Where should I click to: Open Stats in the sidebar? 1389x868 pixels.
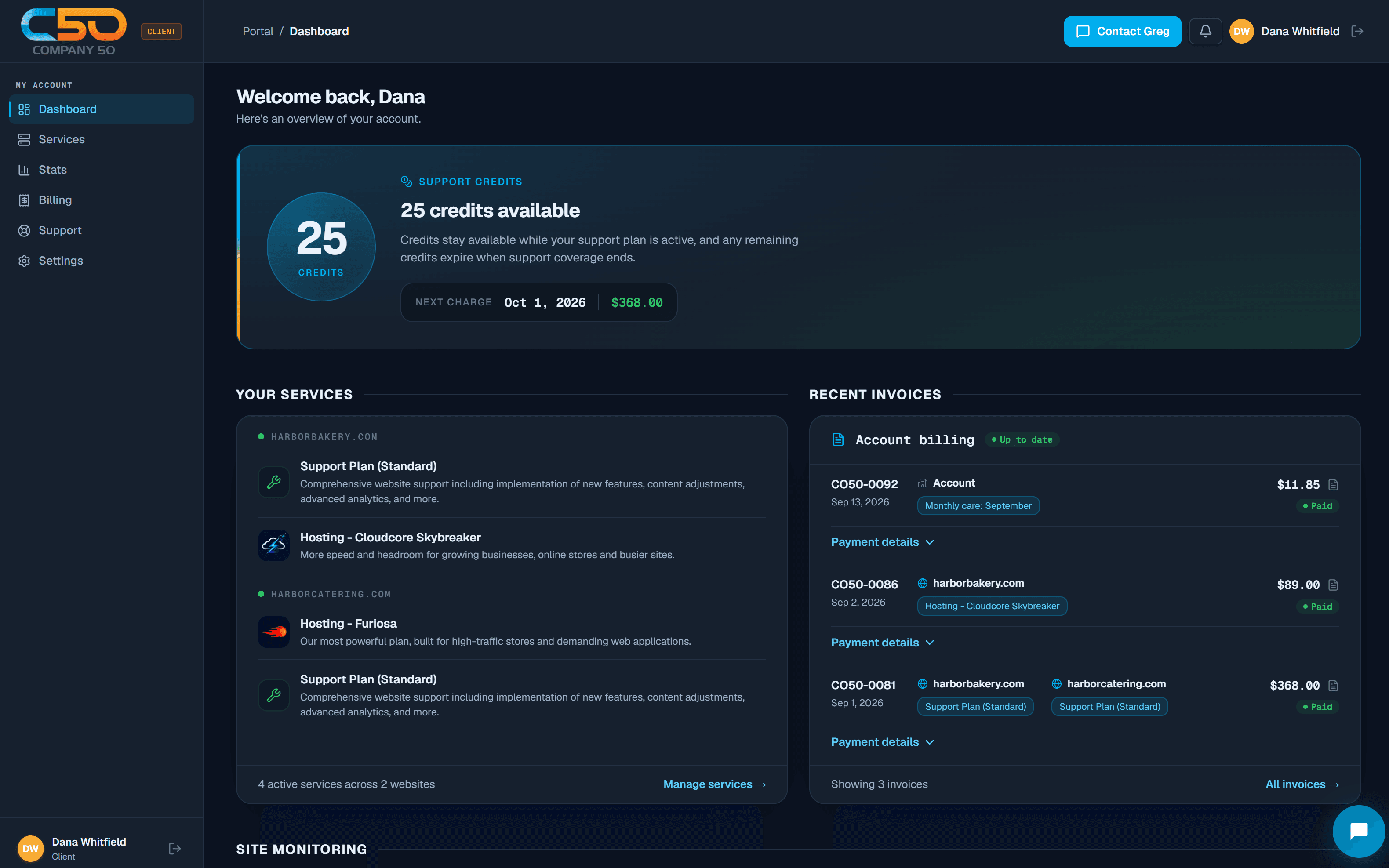click(x=102, y=170)
